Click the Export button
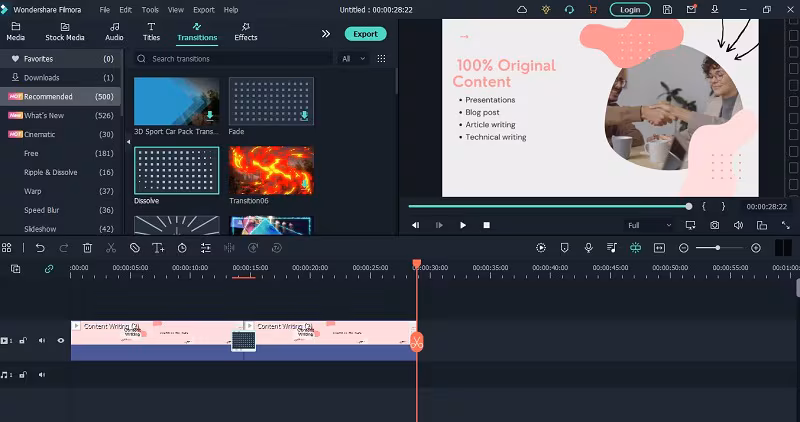The height and width of the screenshot is (422, 800). [365, 34]
